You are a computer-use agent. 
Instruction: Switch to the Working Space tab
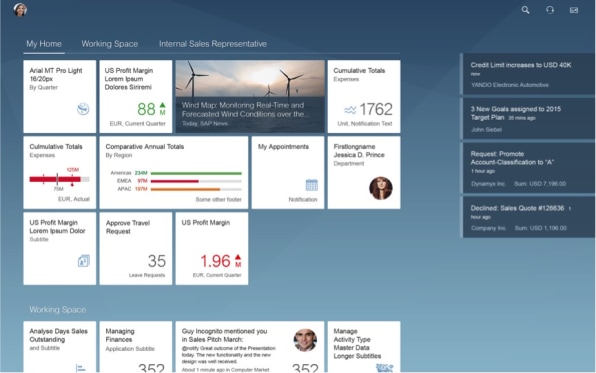tap(109, 44)
